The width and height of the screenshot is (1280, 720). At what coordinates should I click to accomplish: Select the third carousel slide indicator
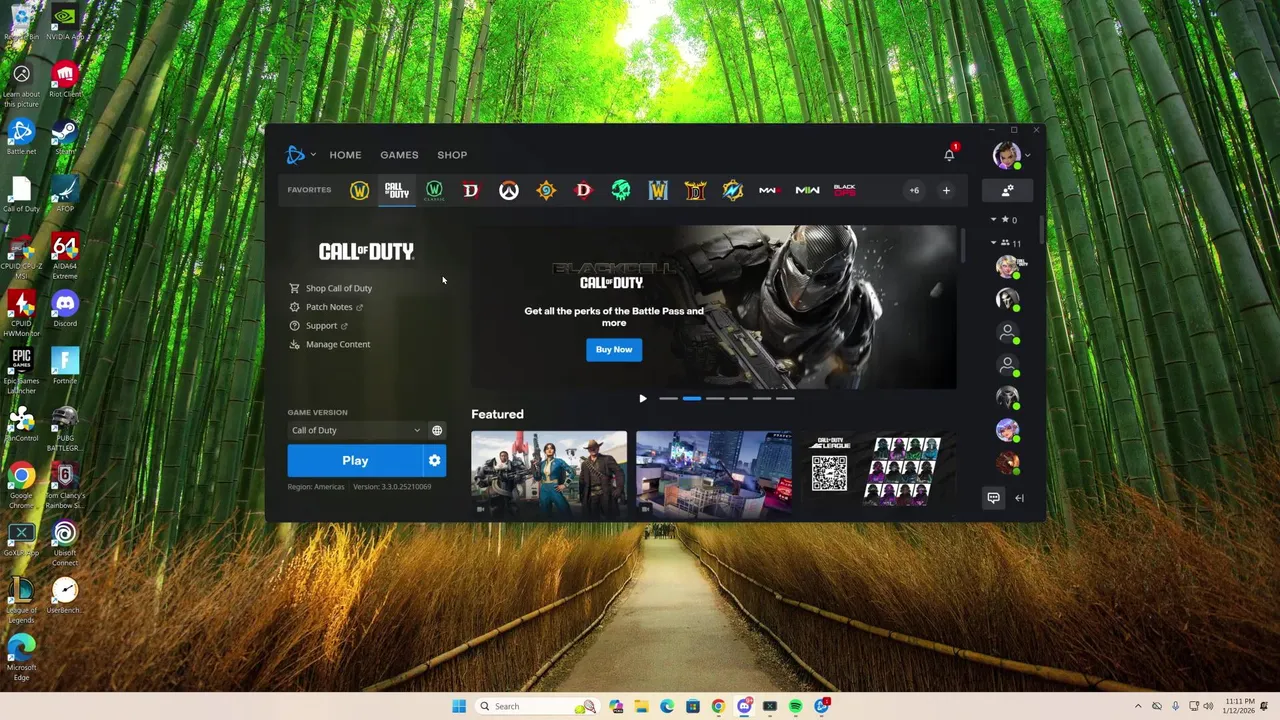pyautogui.click(x=715, y=399)
